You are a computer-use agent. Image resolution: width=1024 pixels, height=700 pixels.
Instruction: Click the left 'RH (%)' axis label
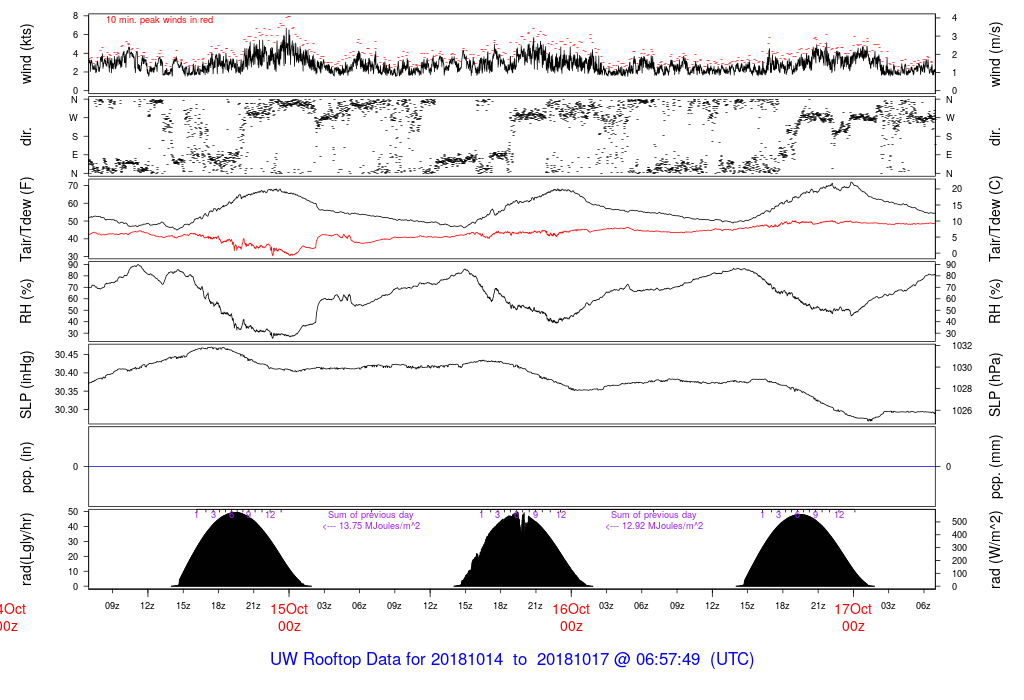(x=26, y=301)
